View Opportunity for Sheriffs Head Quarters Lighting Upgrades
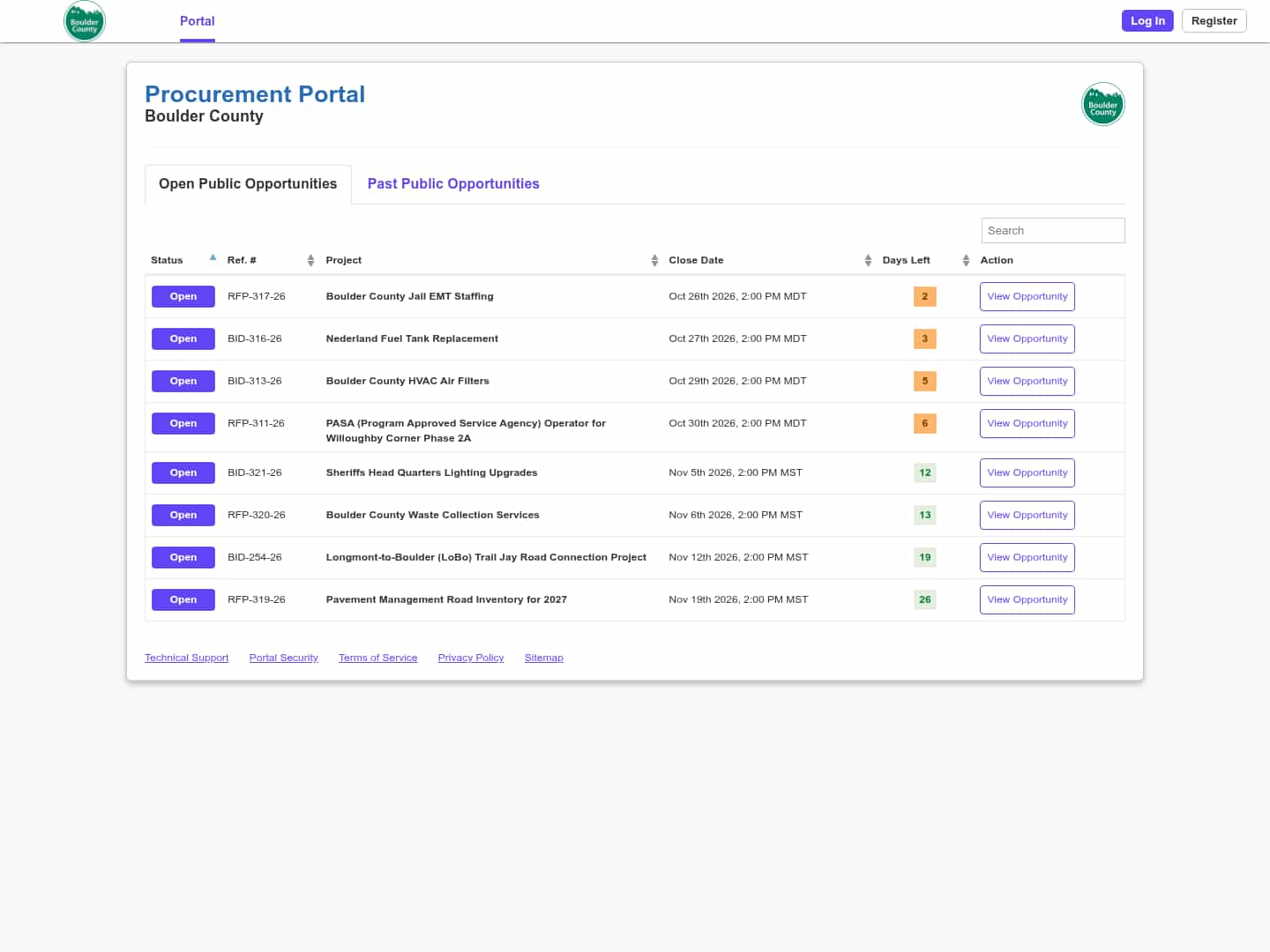The width and height of the screenshot is (1270, 952). click(1027, 472)
